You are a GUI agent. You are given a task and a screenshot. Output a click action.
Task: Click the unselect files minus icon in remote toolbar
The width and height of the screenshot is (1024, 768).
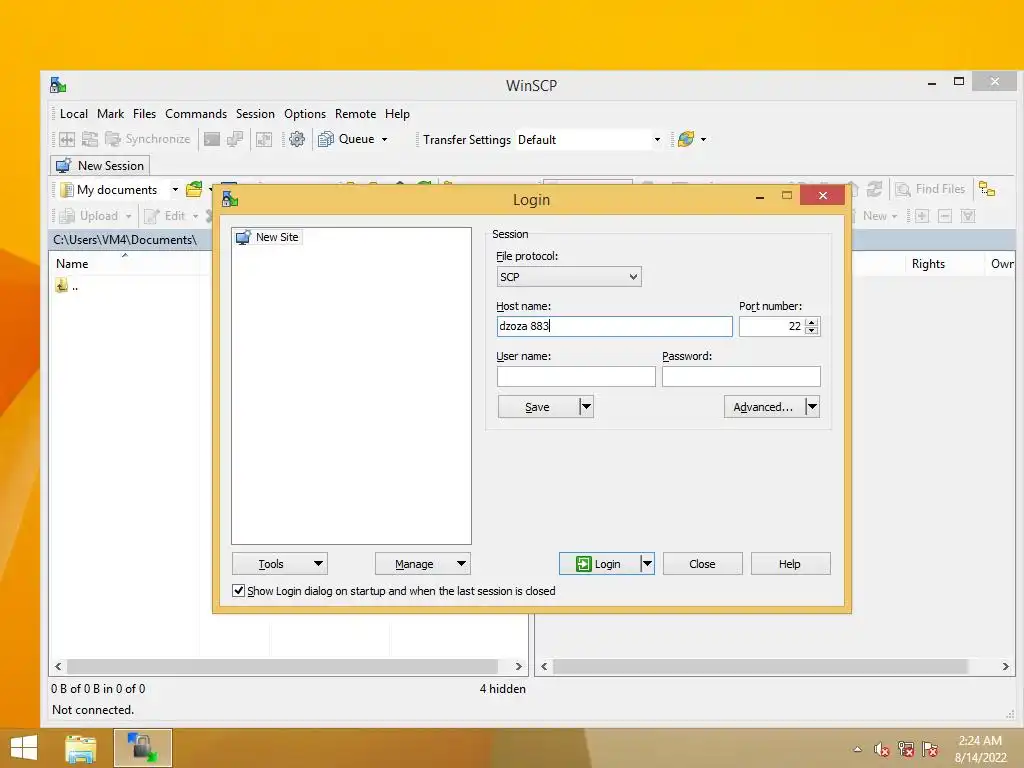(945, 216)
